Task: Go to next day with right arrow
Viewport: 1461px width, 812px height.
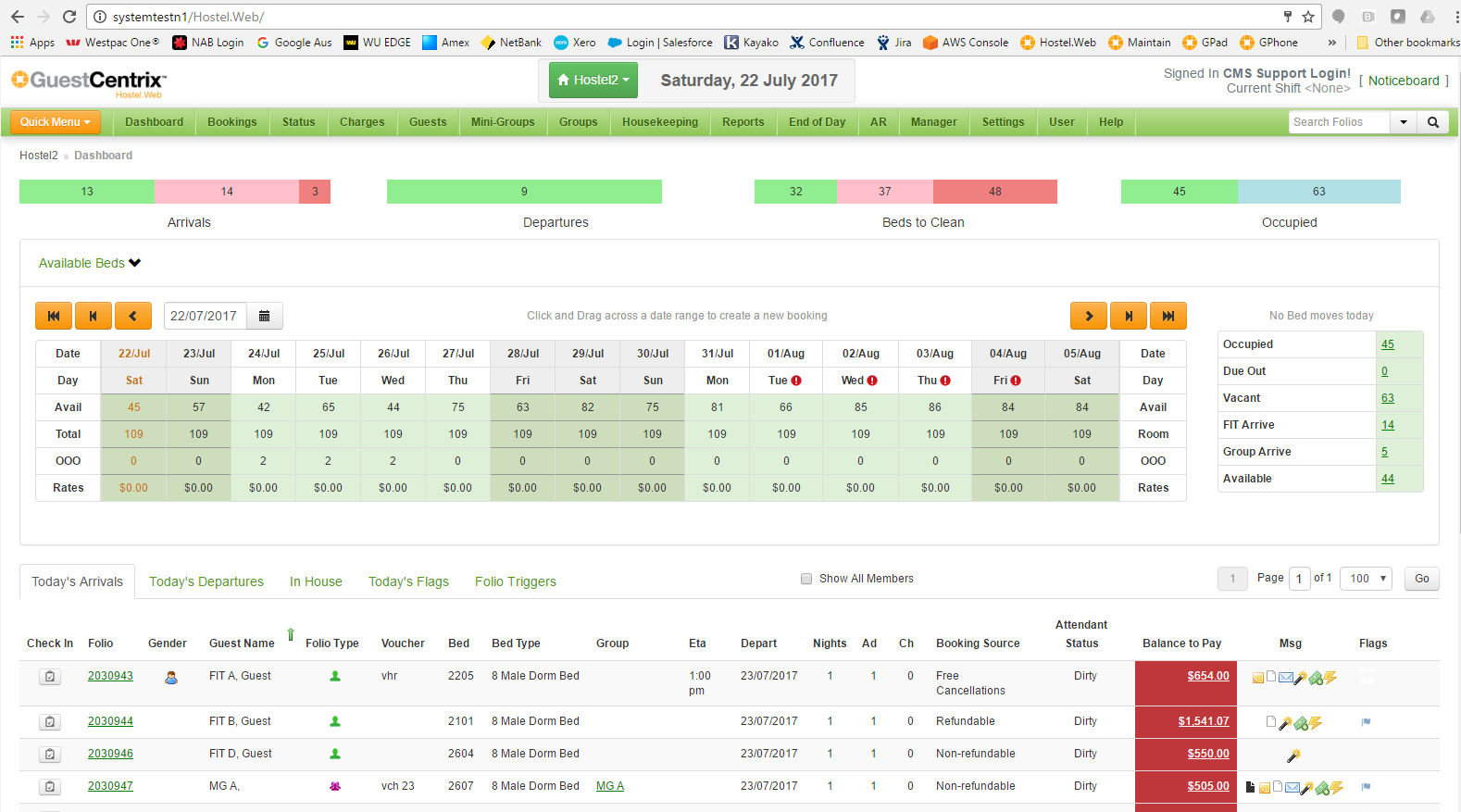Action: pos(1088,316)
